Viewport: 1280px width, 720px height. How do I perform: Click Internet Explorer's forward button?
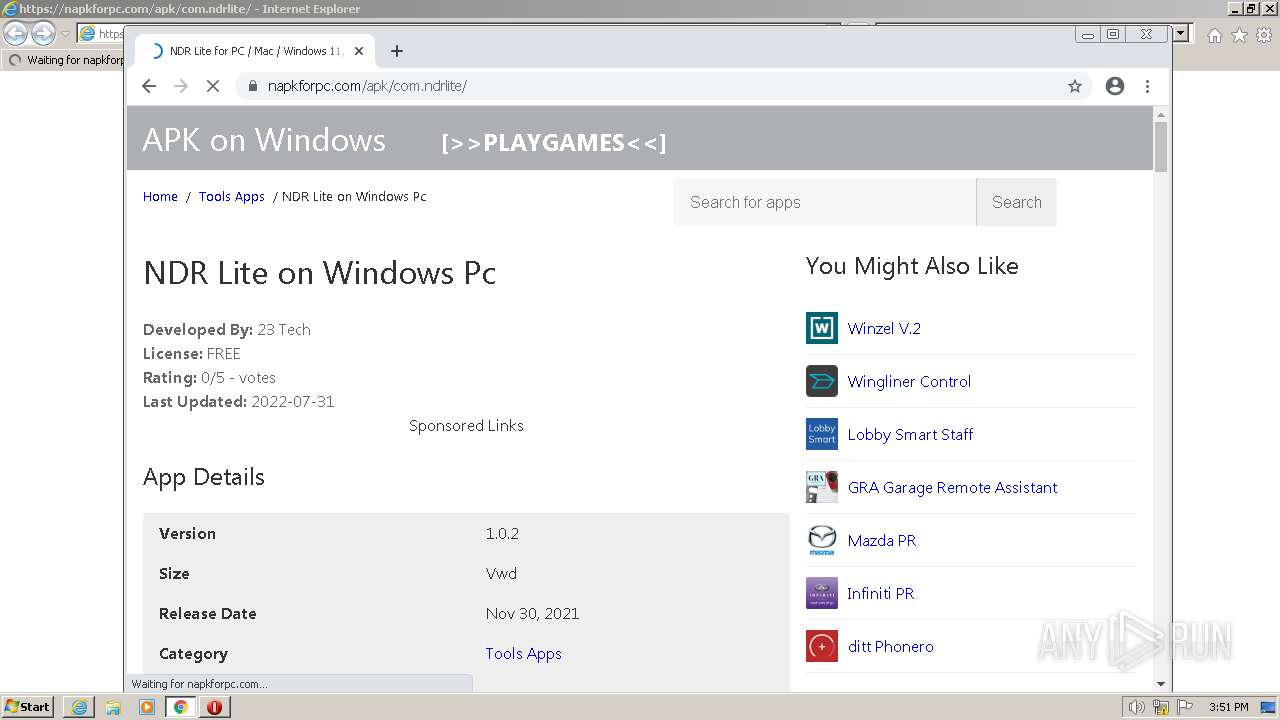[43, 33]
